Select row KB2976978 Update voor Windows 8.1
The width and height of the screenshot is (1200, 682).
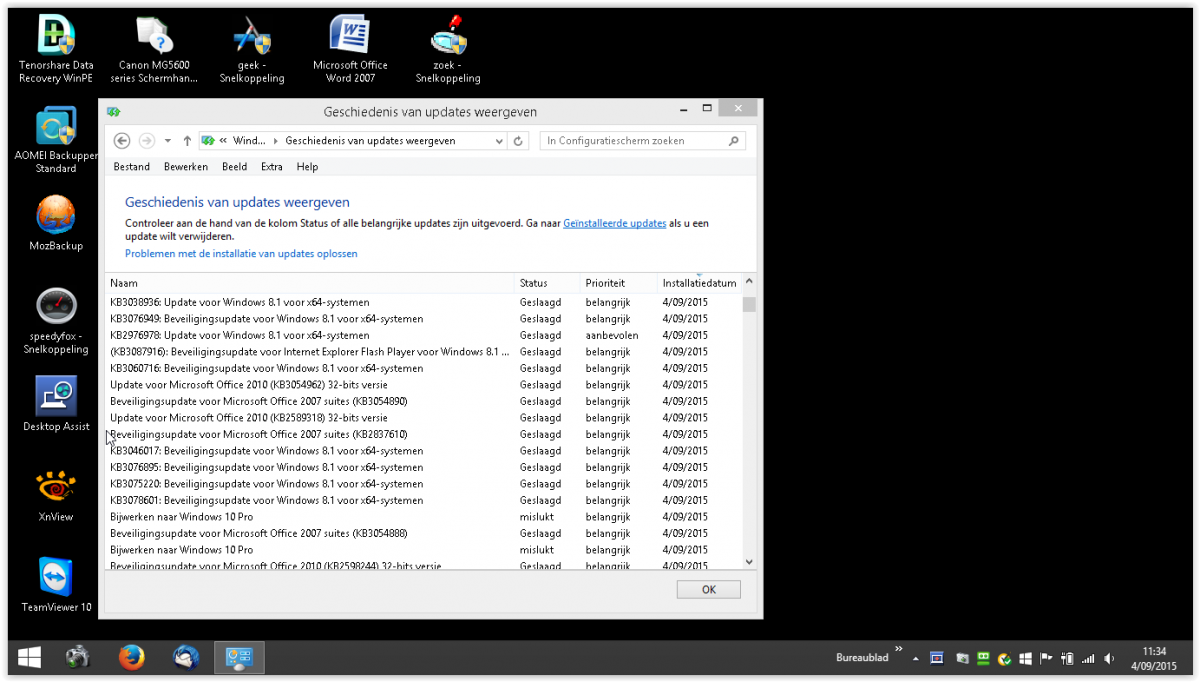coord(424,335)
